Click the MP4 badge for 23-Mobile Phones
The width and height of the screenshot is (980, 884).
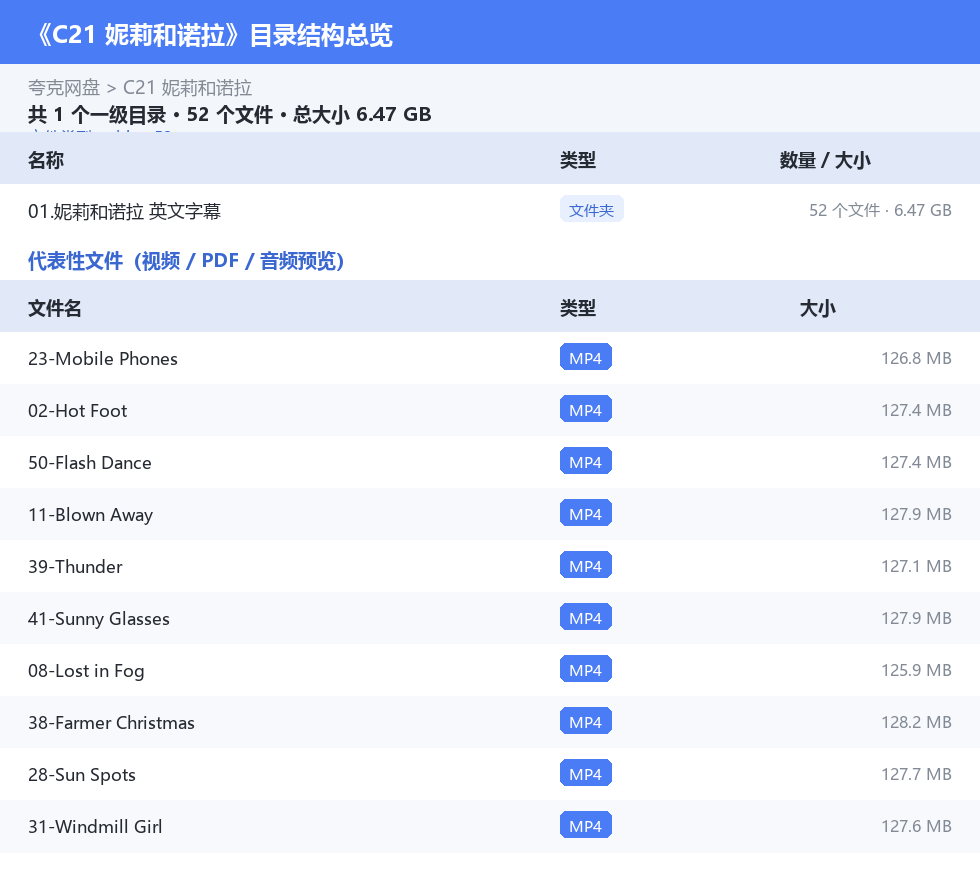586,357
